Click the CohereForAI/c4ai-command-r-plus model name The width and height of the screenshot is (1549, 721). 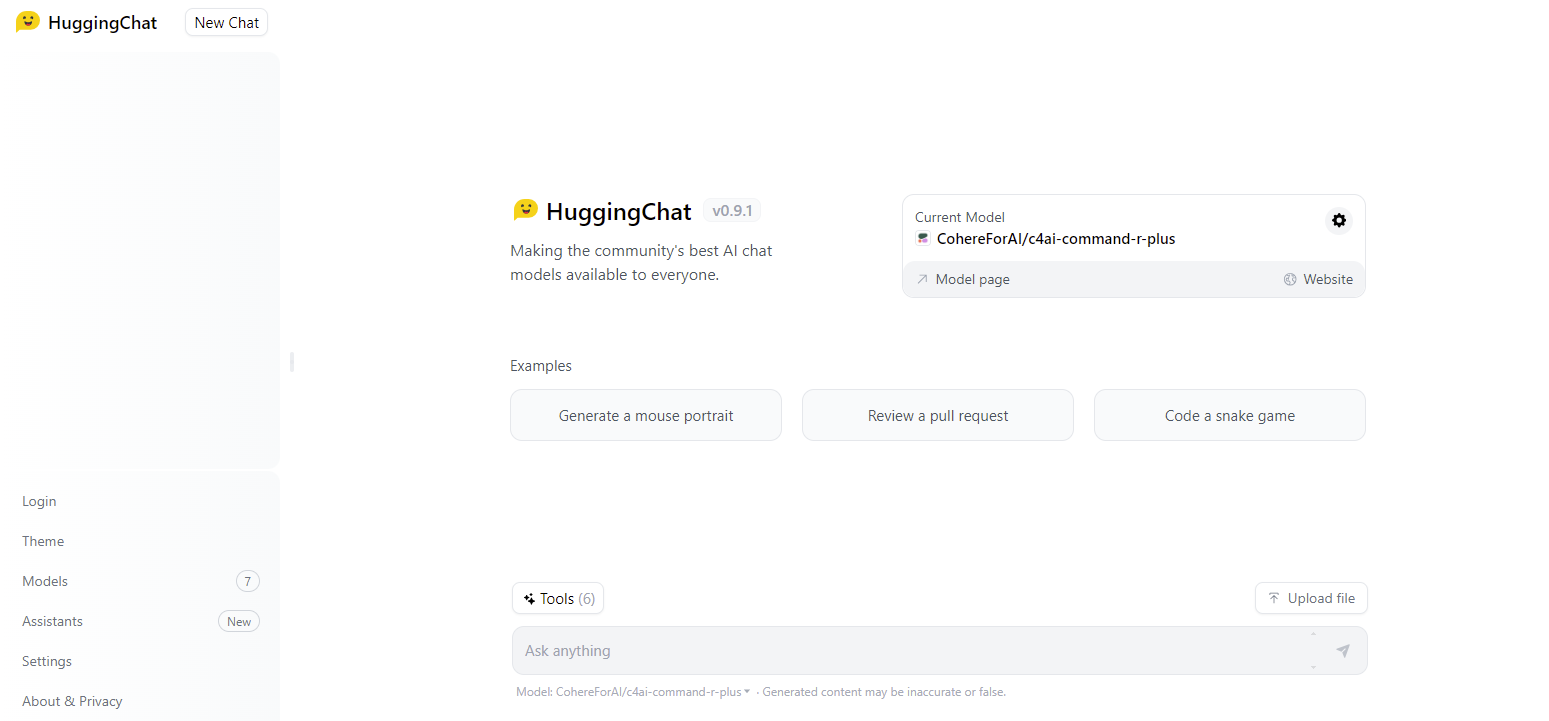(1056, 239)
